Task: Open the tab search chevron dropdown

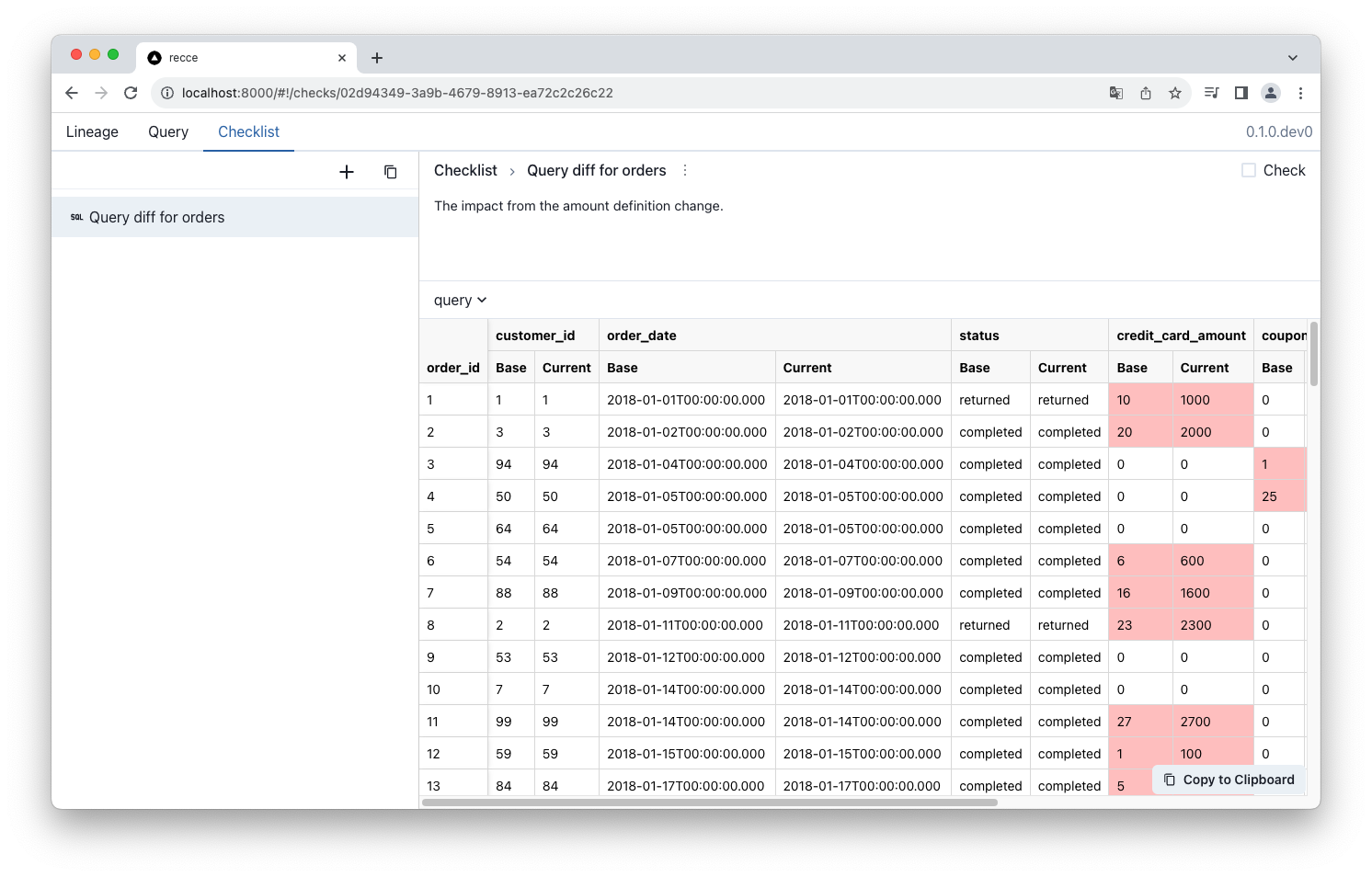Action: tap(1293, 58)
